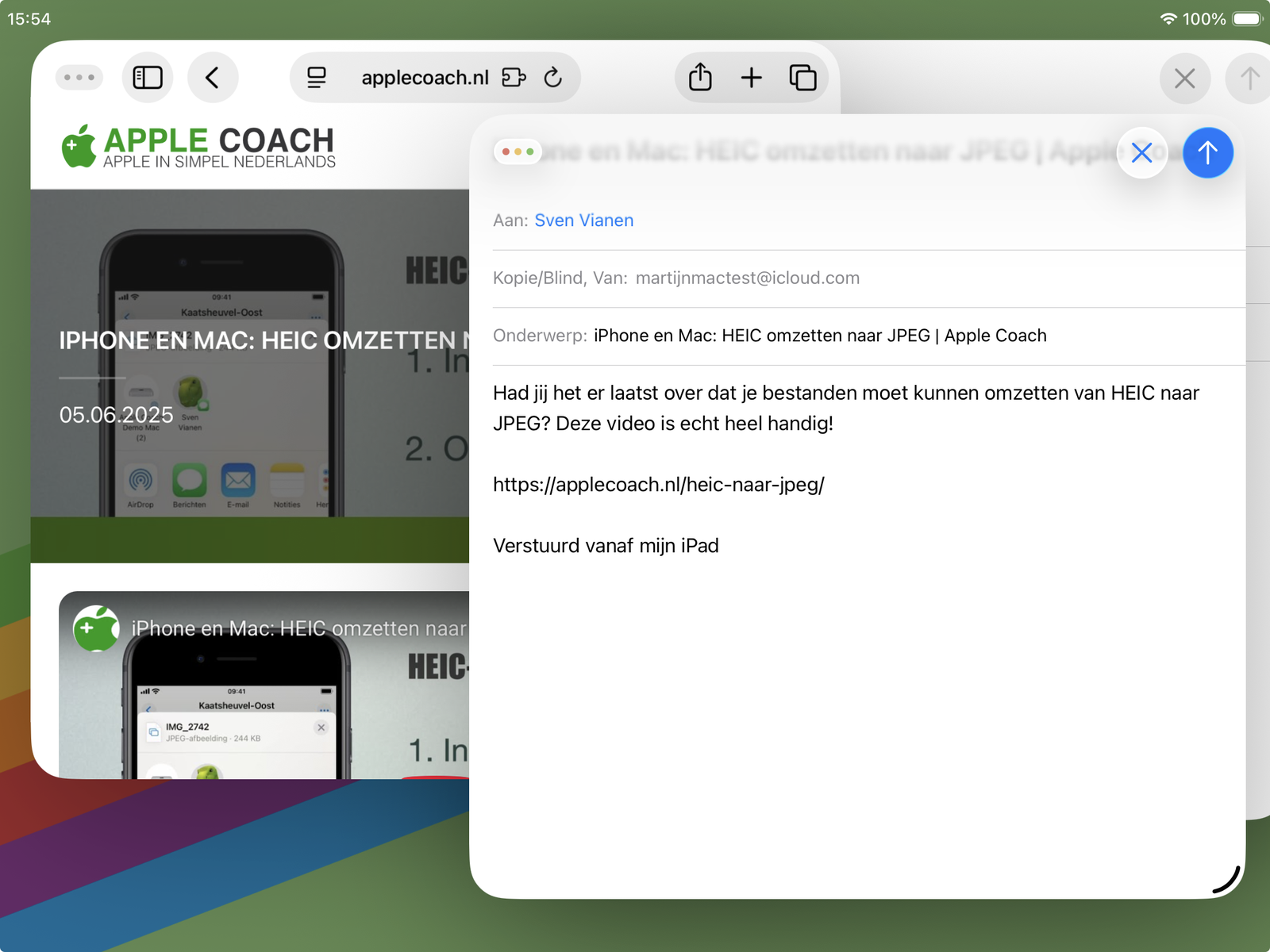Tap the battery indicator in the status bar
1270x952 pixels.
tap(1247, 18)
